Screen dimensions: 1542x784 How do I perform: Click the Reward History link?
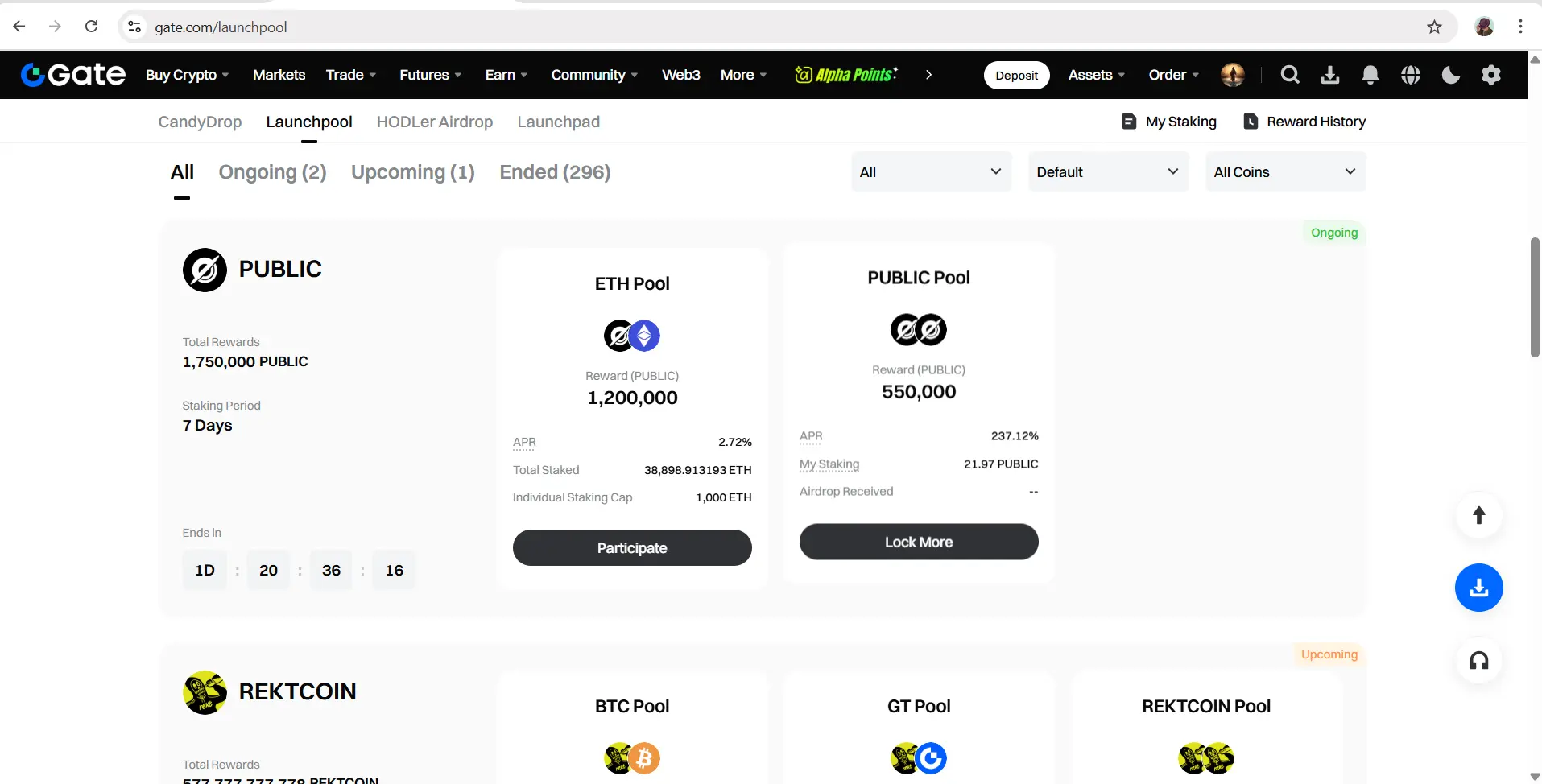(x=1305, y=122)
